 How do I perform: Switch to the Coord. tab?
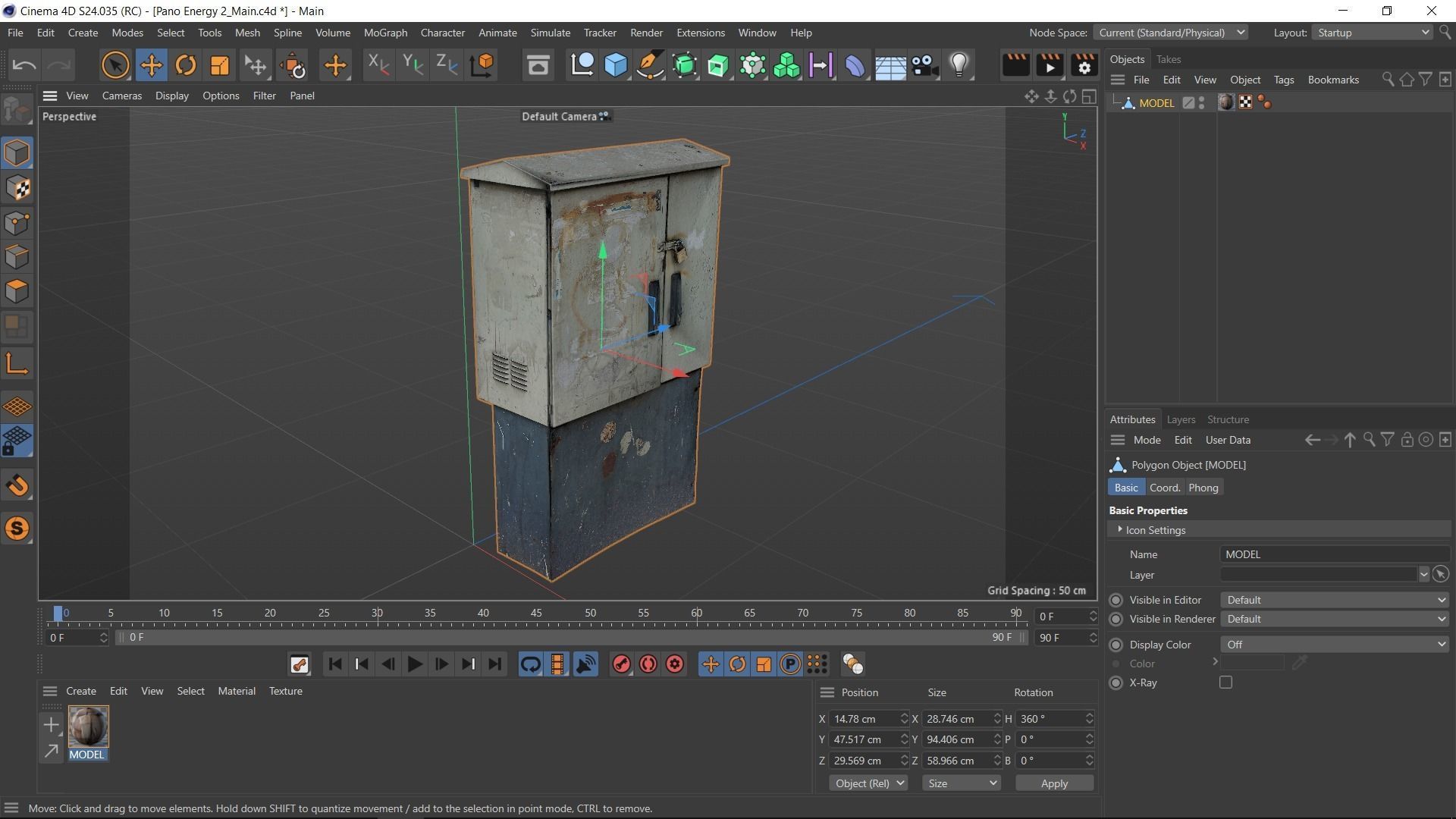(x=1164, y=488)
